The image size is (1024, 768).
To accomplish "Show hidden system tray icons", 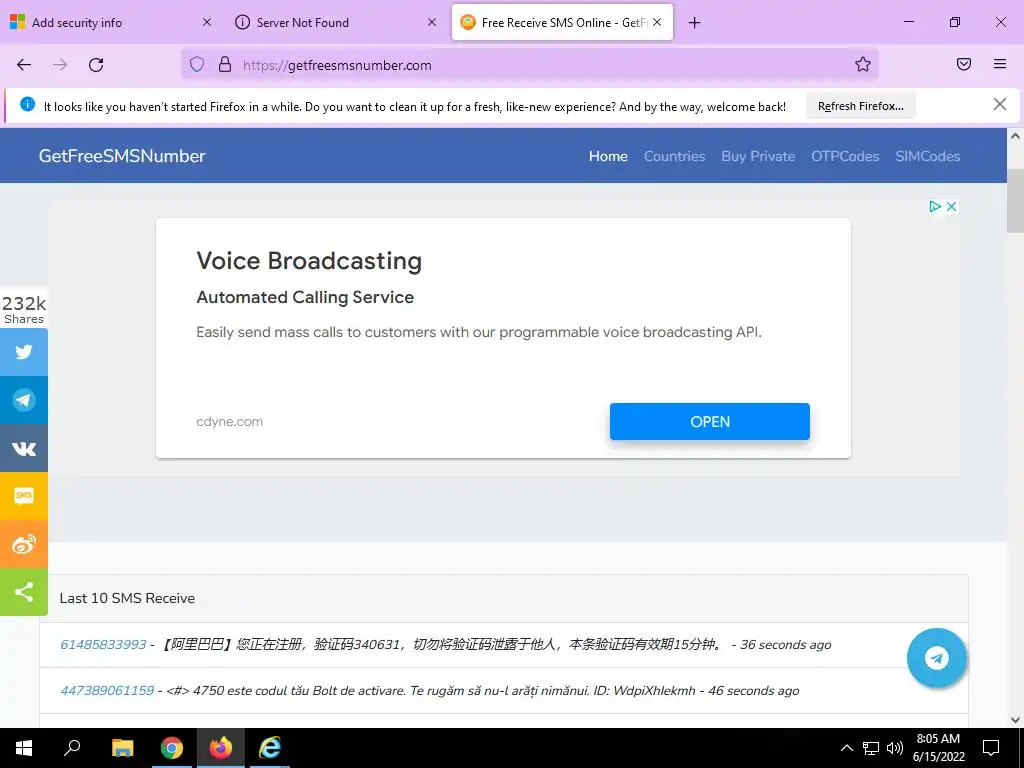I will (x=846, y=748).
